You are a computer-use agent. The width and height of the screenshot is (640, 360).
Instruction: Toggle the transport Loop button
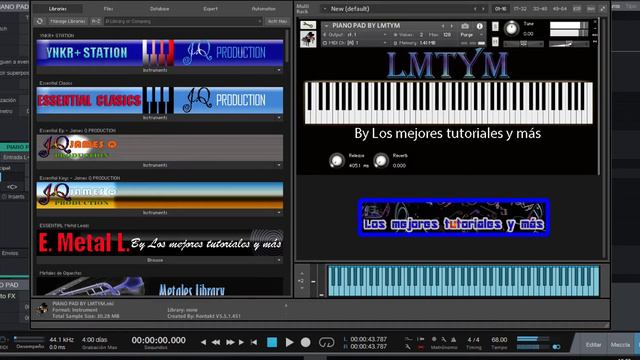click(x=326, y=342)
